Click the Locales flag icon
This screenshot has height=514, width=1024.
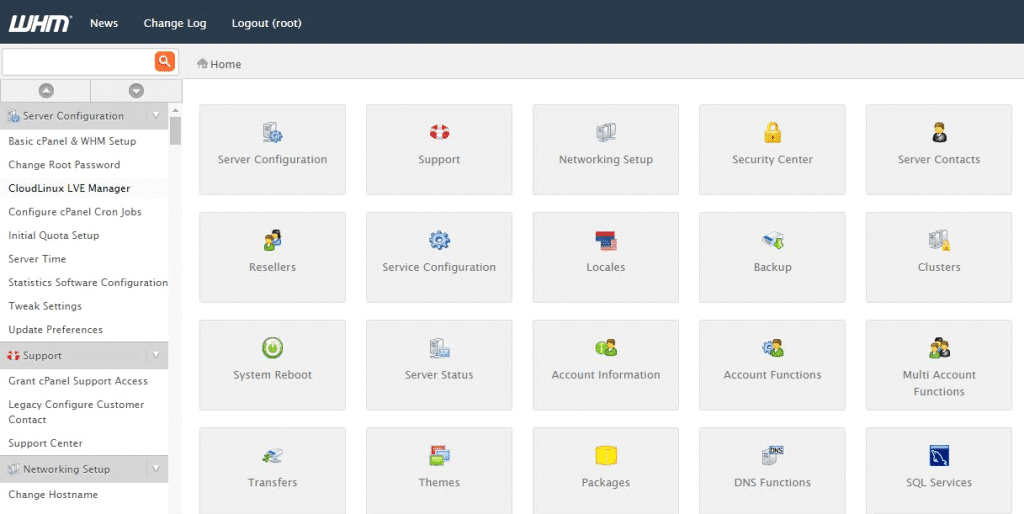point(605,241)
